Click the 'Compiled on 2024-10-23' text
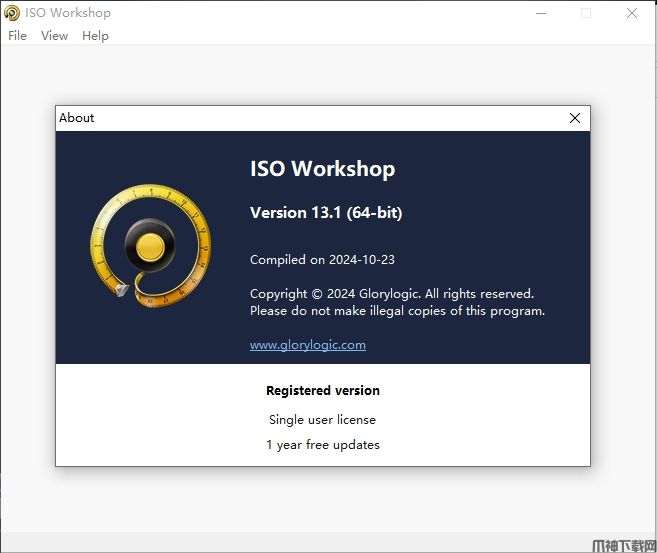657x553 pixels. pos(322,260)
